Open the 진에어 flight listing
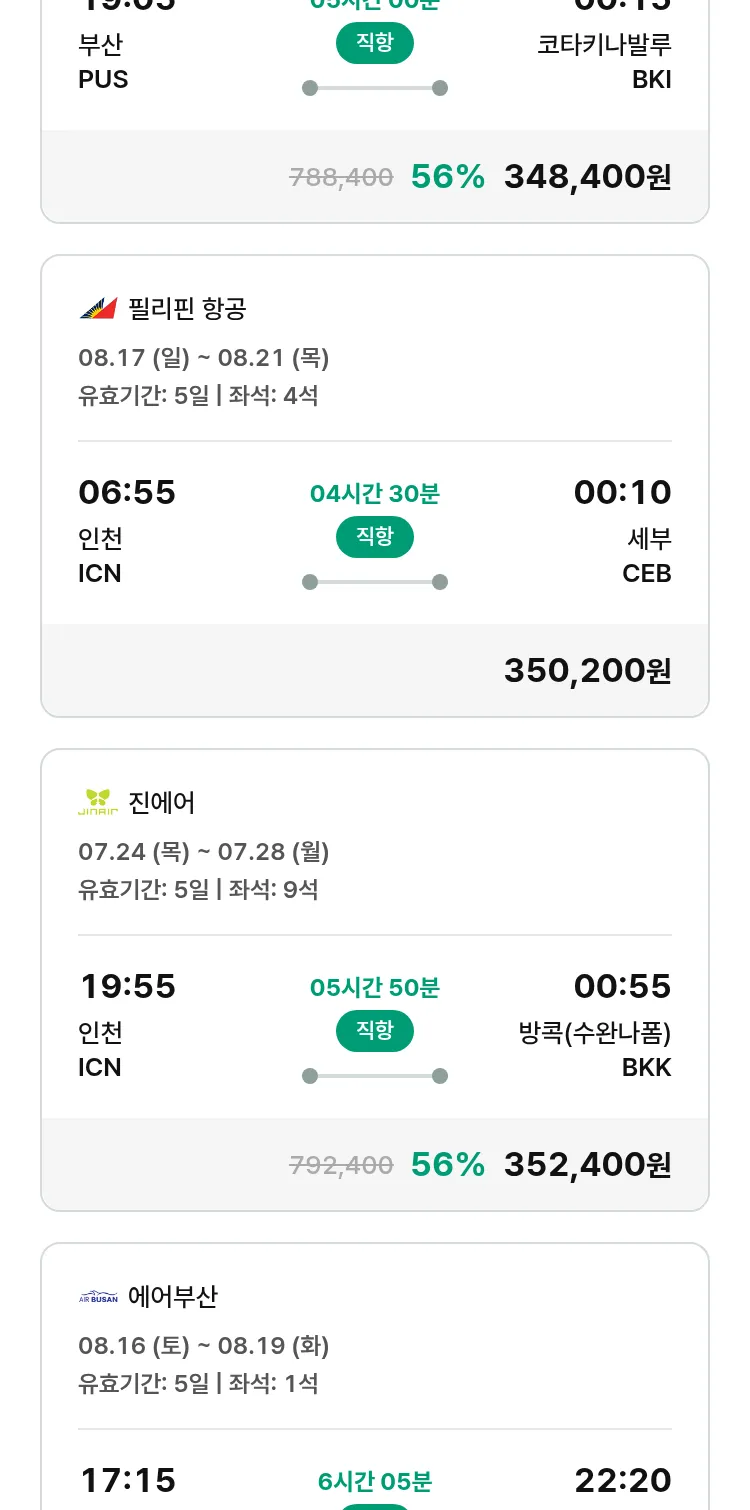750x1510 pixels. coord(162,802)
